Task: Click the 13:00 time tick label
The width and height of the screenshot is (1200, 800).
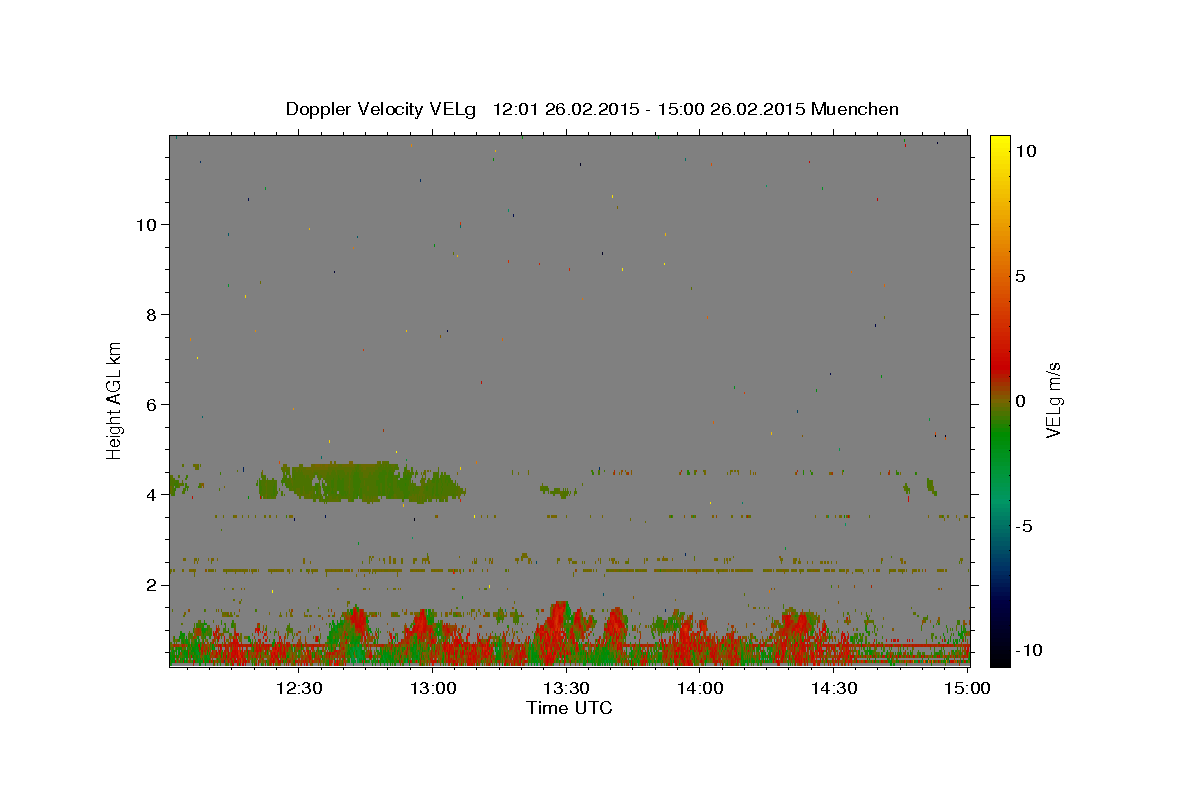Action: 434,688
